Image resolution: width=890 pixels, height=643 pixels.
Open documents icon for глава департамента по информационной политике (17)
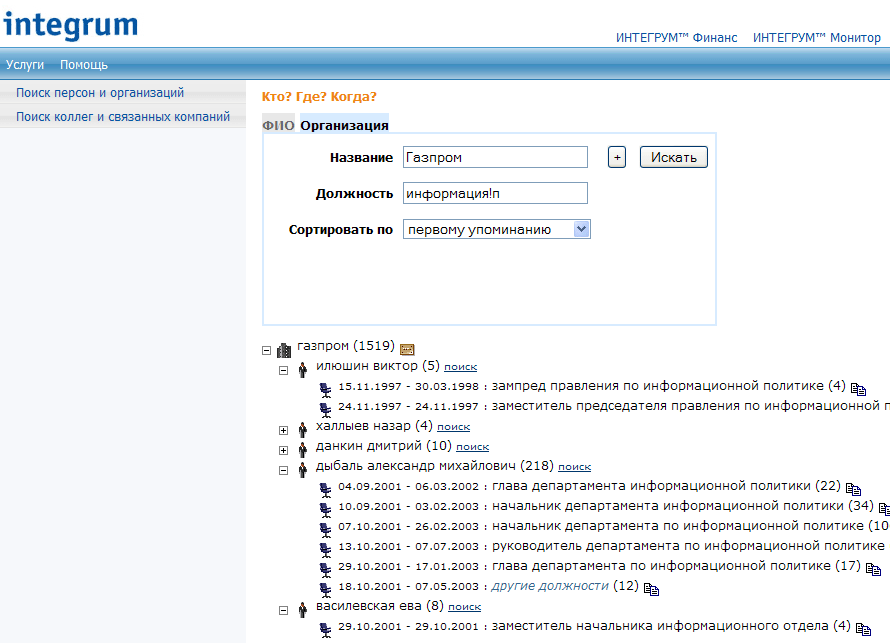[873, 569]
